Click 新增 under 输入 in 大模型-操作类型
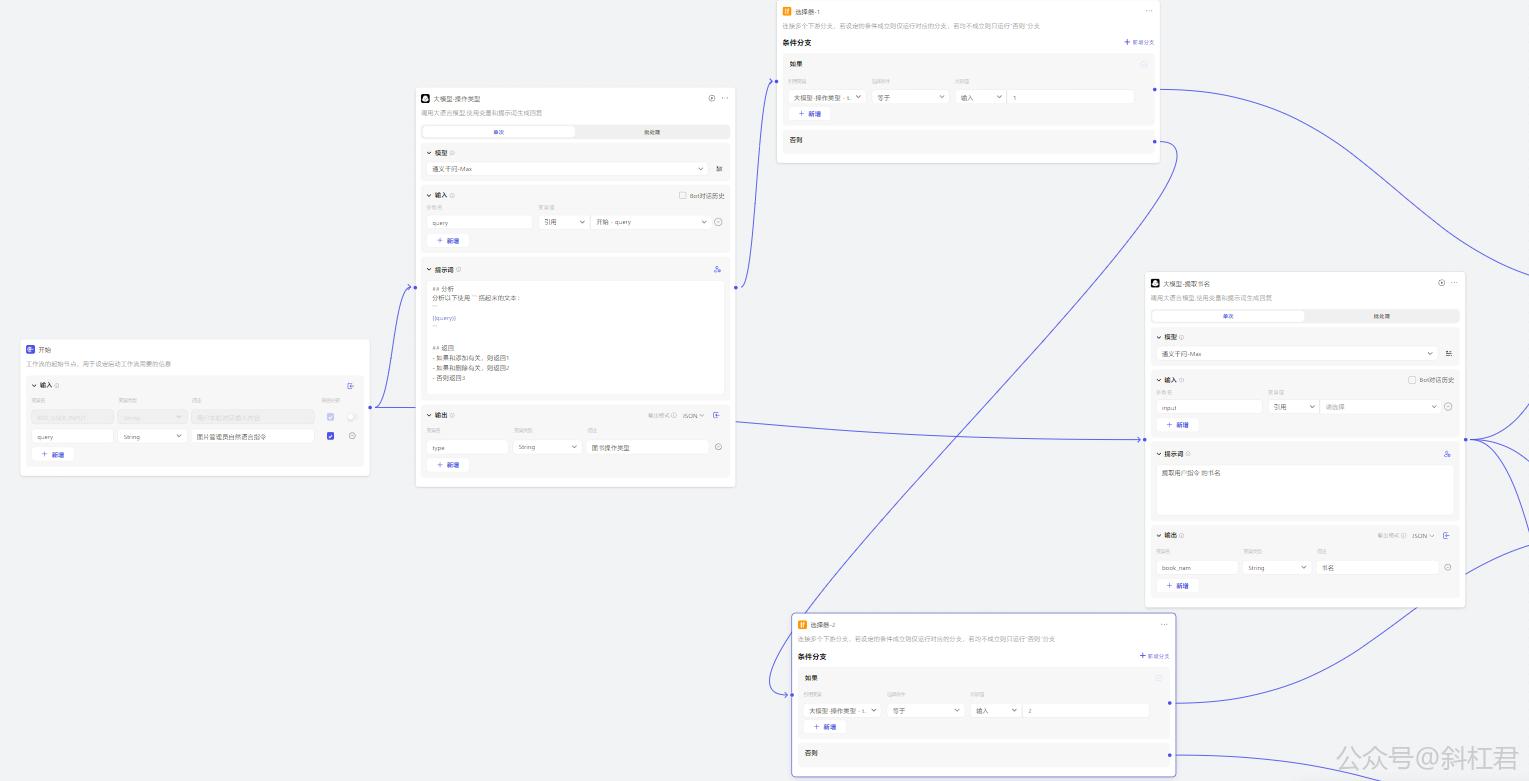 pos(448,241)
